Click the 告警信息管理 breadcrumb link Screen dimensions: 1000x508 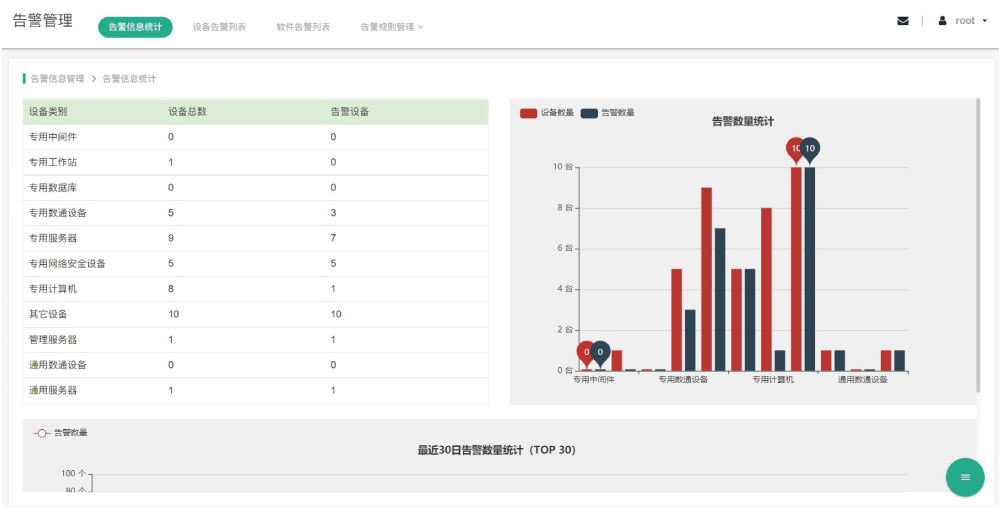(x=57, y=78)
